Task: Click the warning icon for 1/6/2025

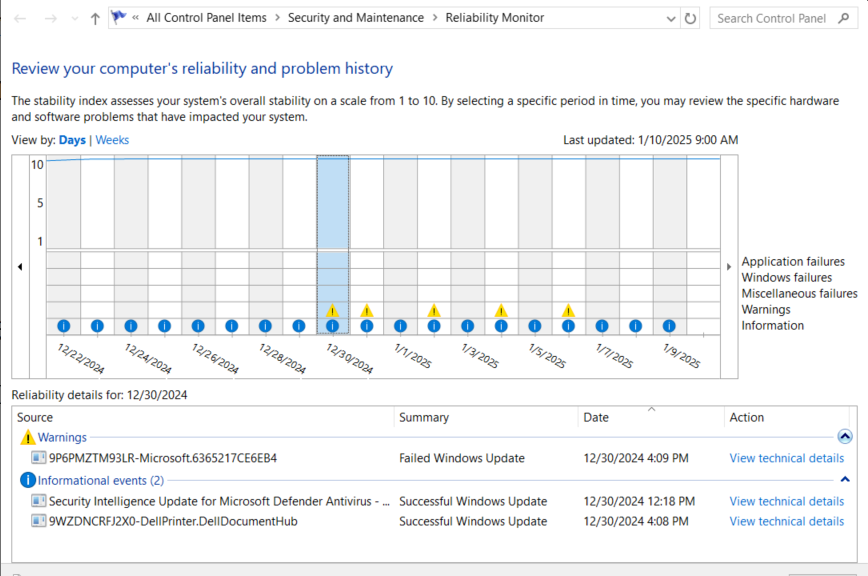Action: pyautogui.click(x=569, y=310)
